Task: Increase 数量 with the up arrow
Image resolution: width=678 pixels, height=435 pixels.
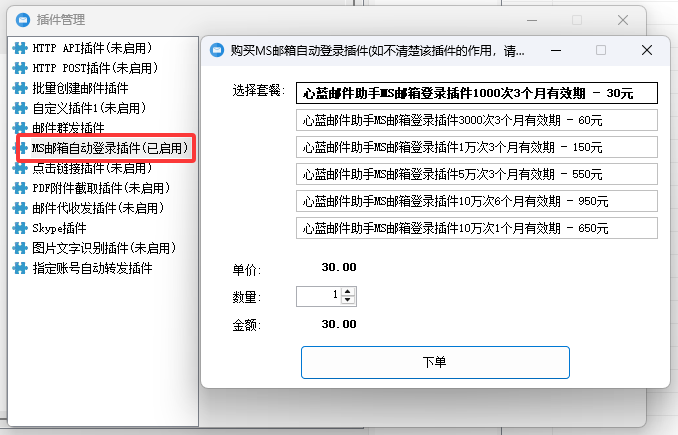Action: pyautogui.click(x=348, y=292)
